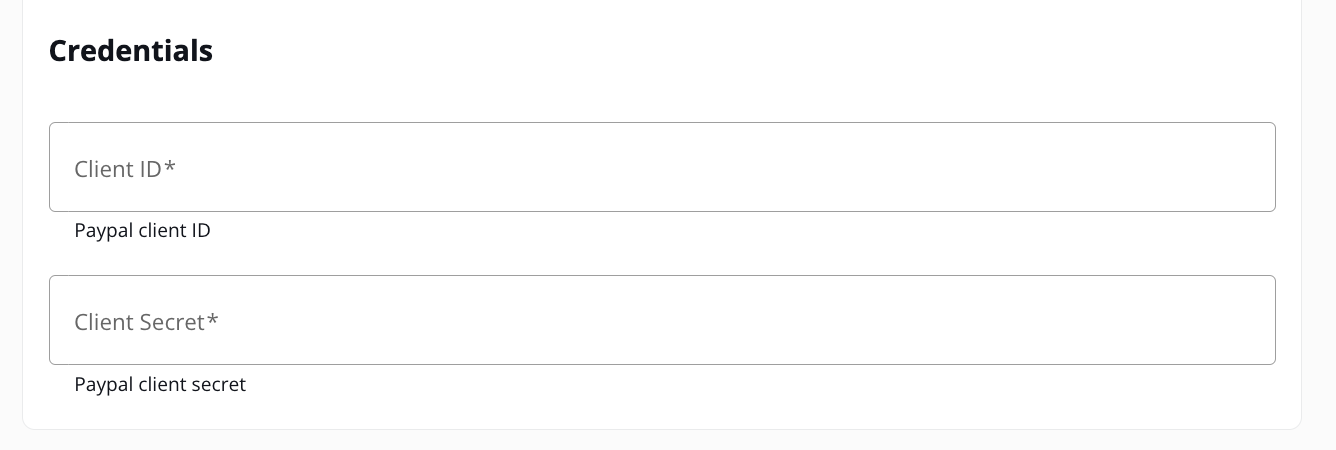Click the word 'Secret' in second field
This screenshot has height=450, width=1336.
click(172, 322)
